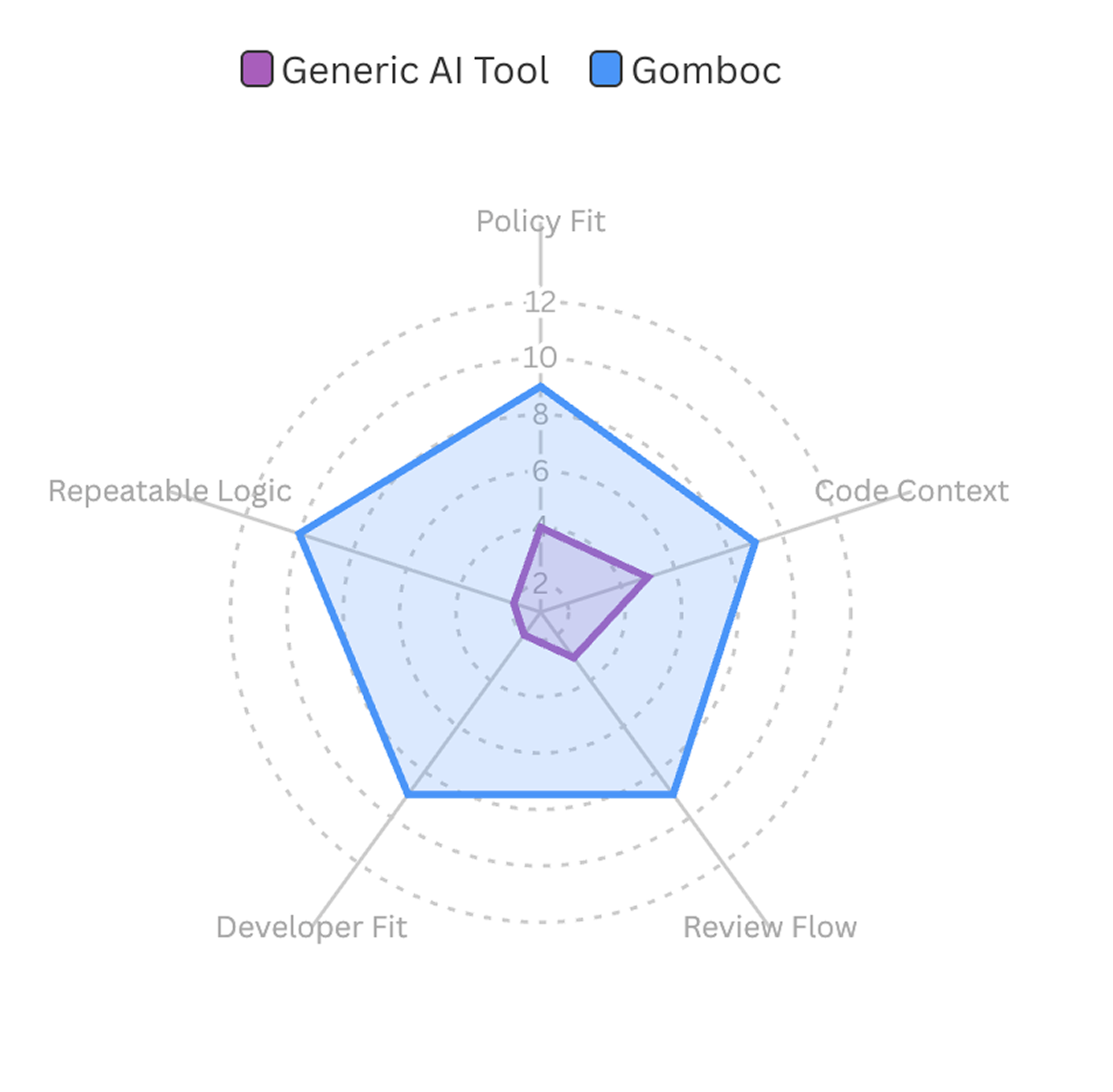The image size is (1113, 1092).
Task: Click Gomboc's Developer Fit data point
Action: (x=408, y=795)
